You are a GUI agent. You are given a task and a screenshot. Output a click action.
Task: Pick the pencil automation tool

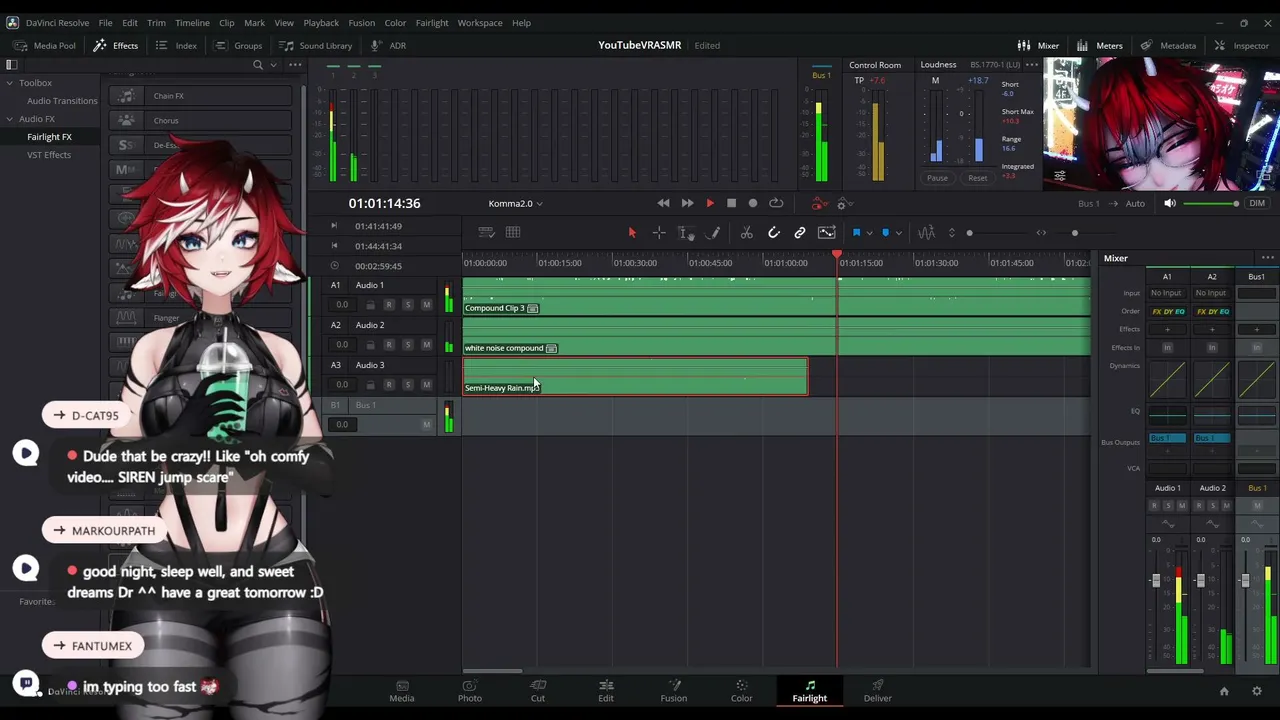click(x=714, y=233)
